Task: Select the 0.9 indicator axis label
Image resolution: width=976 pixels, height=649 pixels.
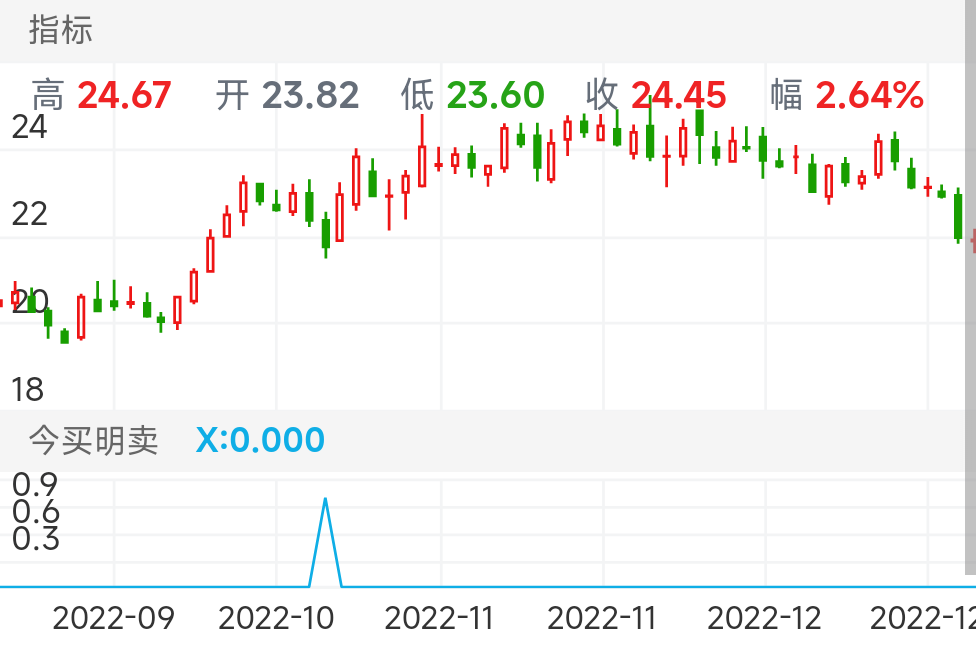Action: tap(35, 484)
